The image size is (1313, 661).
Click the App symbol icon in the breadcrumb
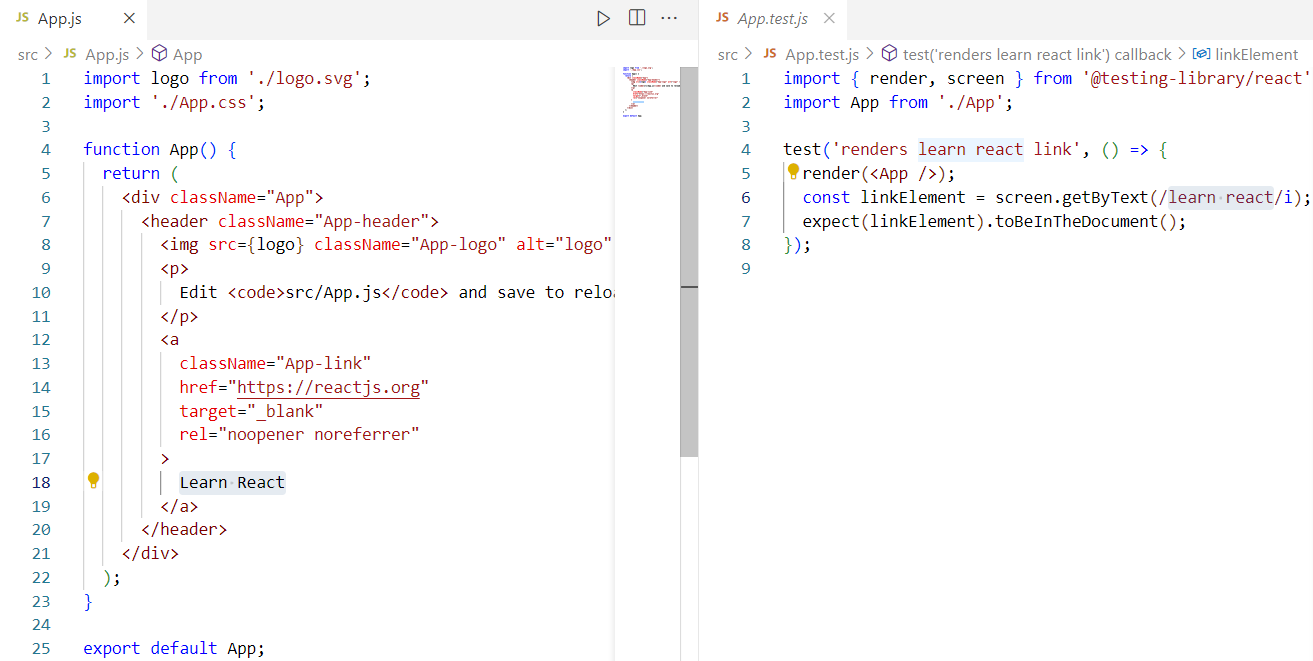pos(159,54)
